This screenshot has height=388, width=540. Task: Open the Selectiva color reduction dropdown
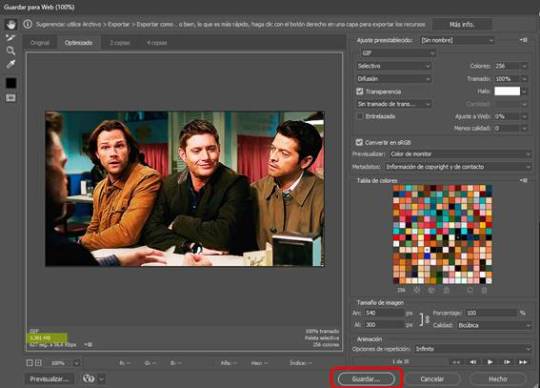393,66
